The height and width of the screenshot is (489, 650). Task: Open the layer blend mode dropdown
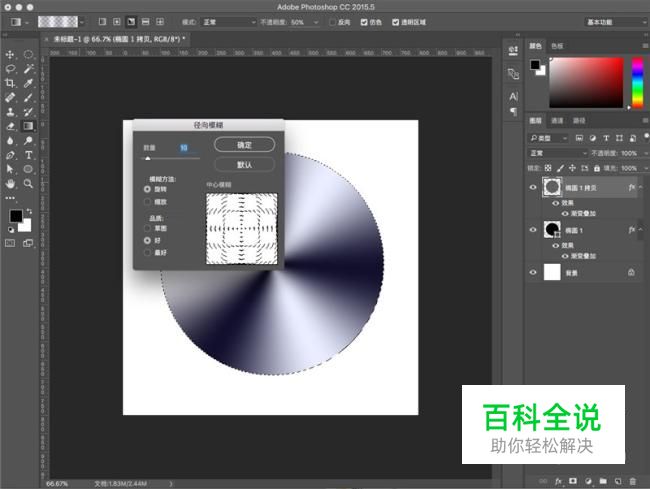pyautogui.click(x=558, y=153)
